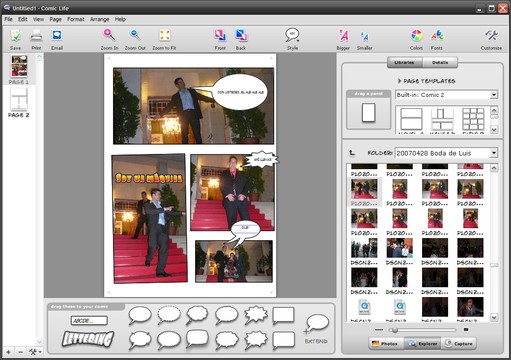
Task: Choose the top-row rectangular balloon
Action: pos(283,316)
